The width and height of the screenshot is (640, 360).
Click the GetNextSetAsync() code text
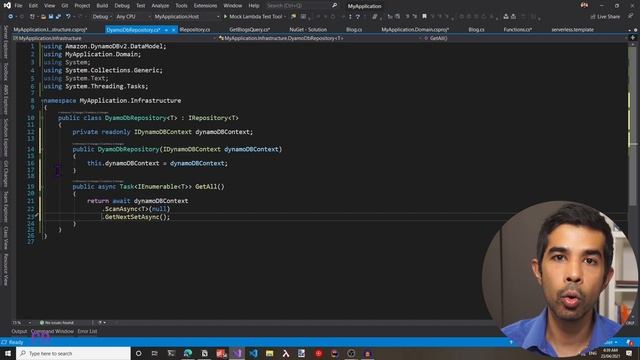[136, 217]
